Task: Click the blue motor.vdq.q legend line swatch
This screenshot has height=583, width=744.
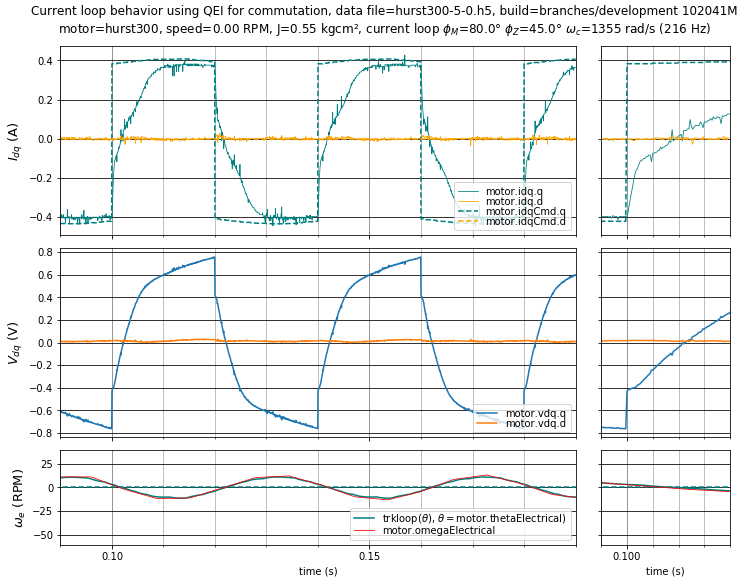Action: click(489, 413)
